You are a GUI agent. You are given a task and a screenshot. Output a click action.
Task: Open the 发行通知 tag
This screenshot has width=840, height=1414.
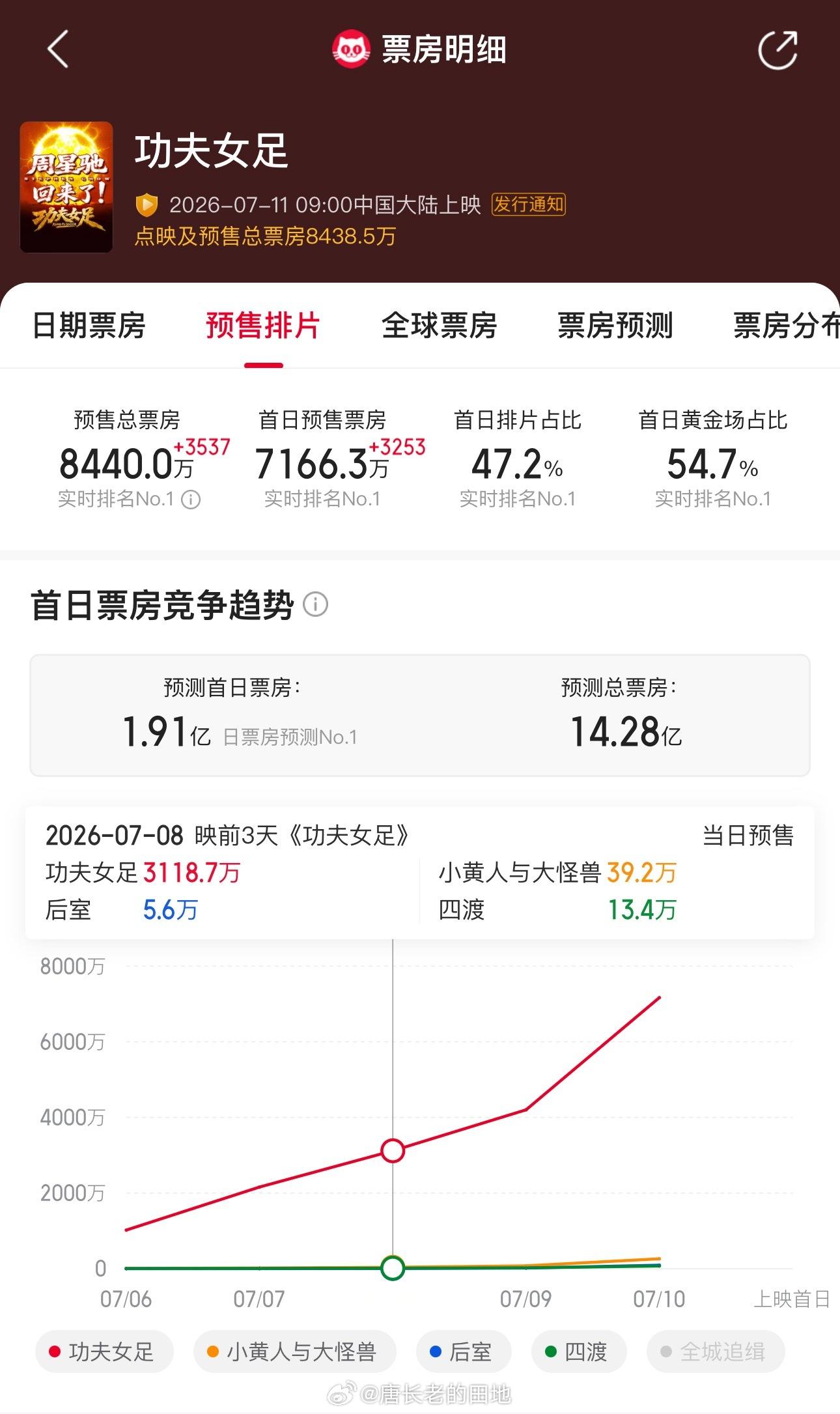528,205
